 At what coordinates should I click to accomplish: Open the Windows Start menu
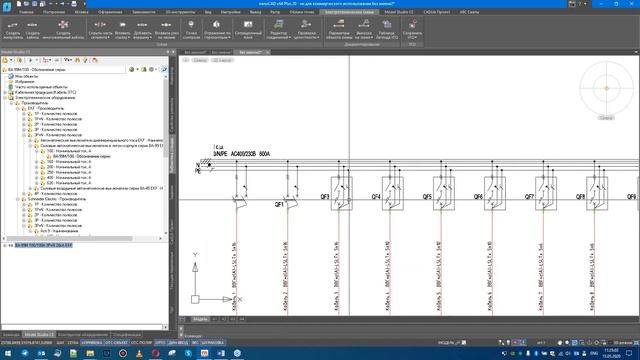pyautogui.click(x=8, y=353)
